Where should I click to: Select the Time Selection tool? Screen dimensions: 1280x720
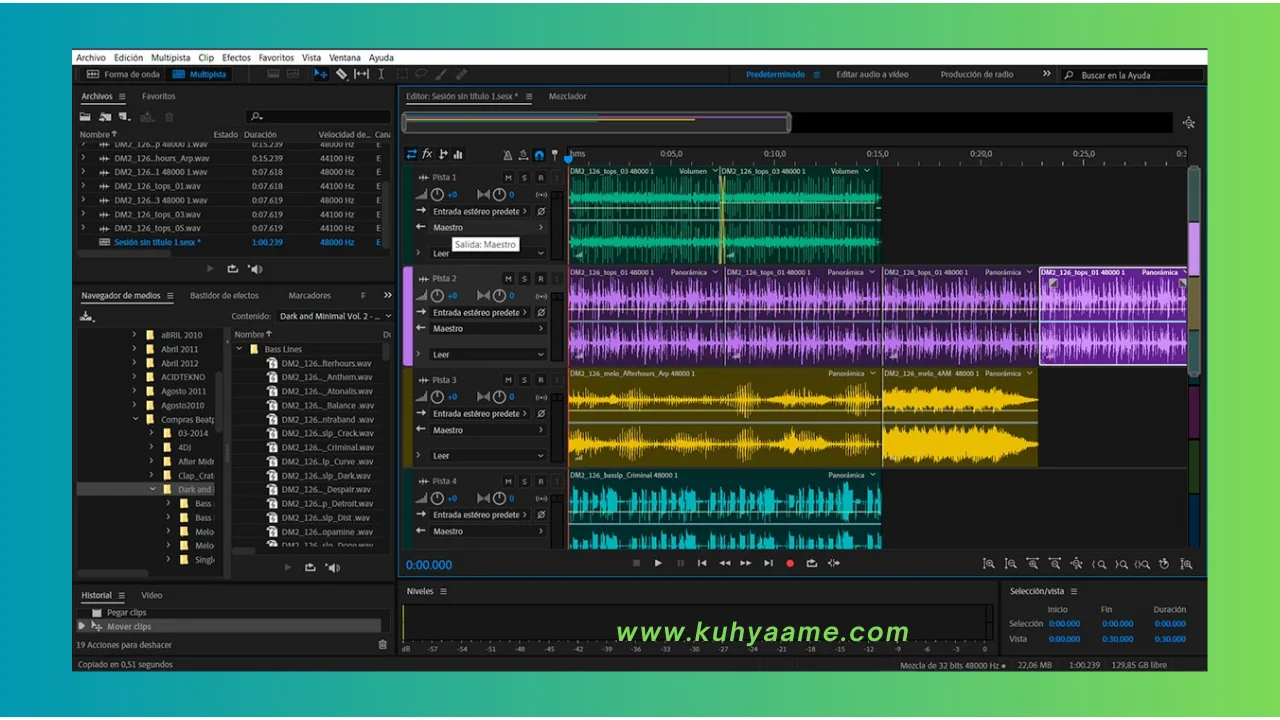pos(381,74)
